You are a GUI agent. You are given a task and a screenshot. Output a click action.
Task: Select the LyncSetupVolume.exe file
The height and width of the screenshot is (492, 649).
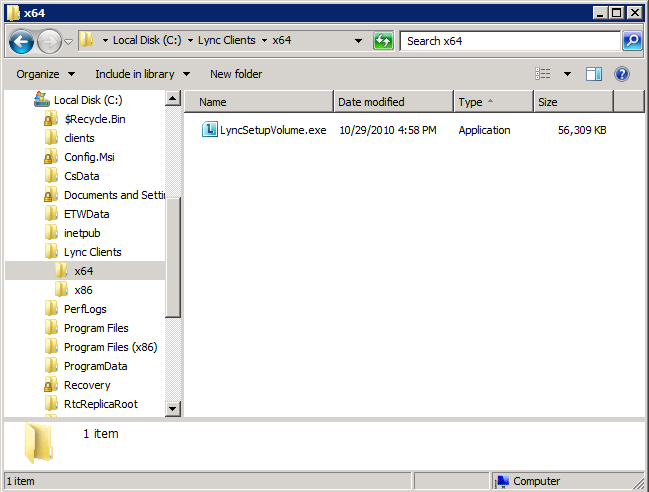273,130
